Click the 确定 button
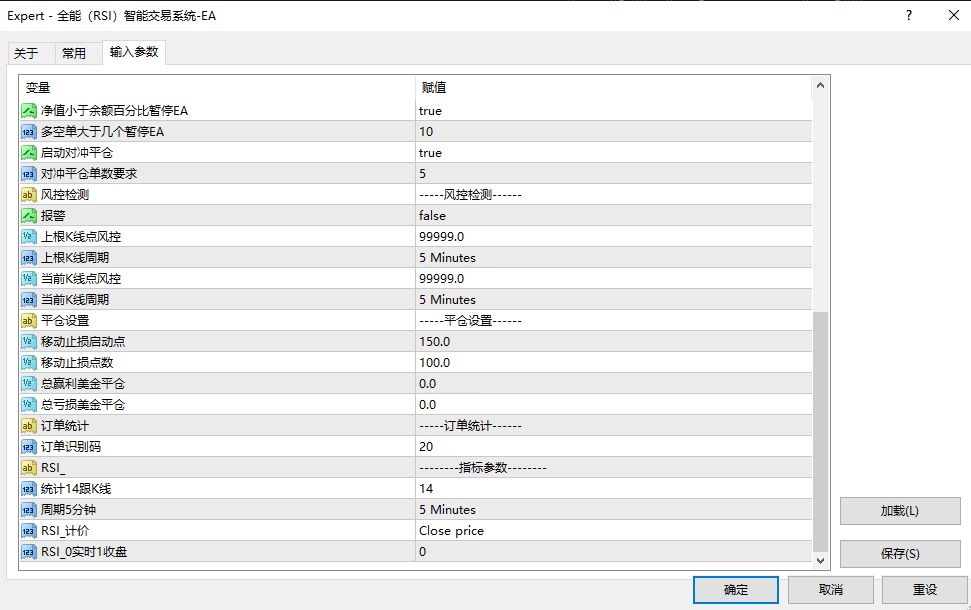Viewport: 971px width, 610px height. 735,590
